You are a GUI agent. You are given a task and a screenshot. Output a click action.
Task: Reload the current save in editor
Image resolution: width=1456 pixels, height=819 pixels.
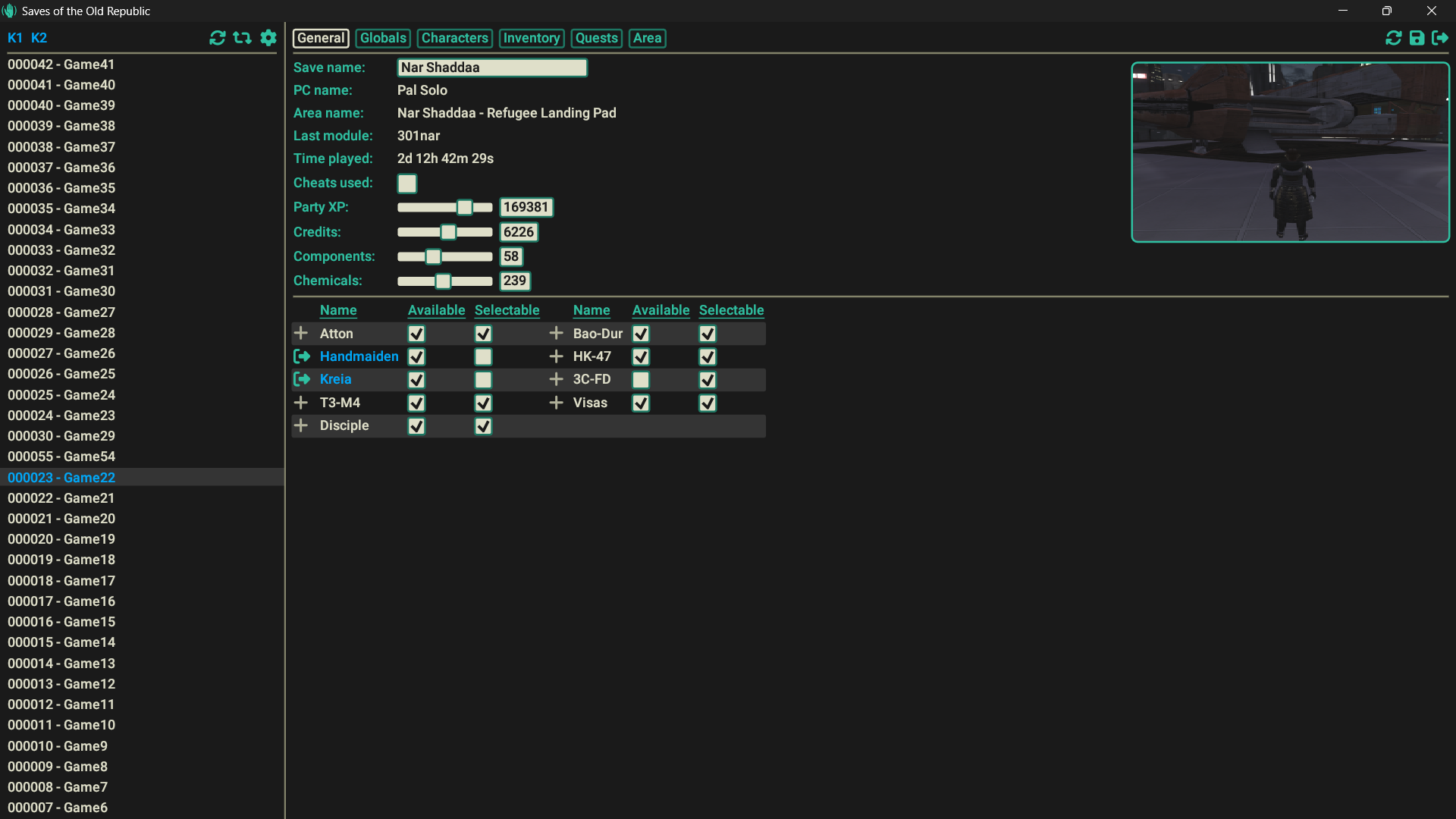tap(1393, 38)
